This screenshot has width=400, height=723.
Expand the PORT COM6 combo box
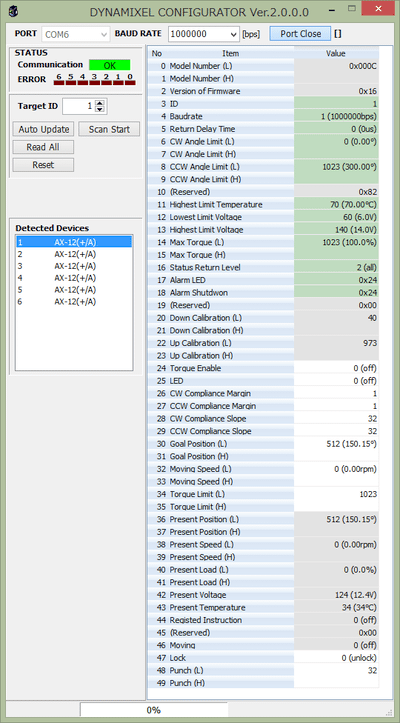76,34
